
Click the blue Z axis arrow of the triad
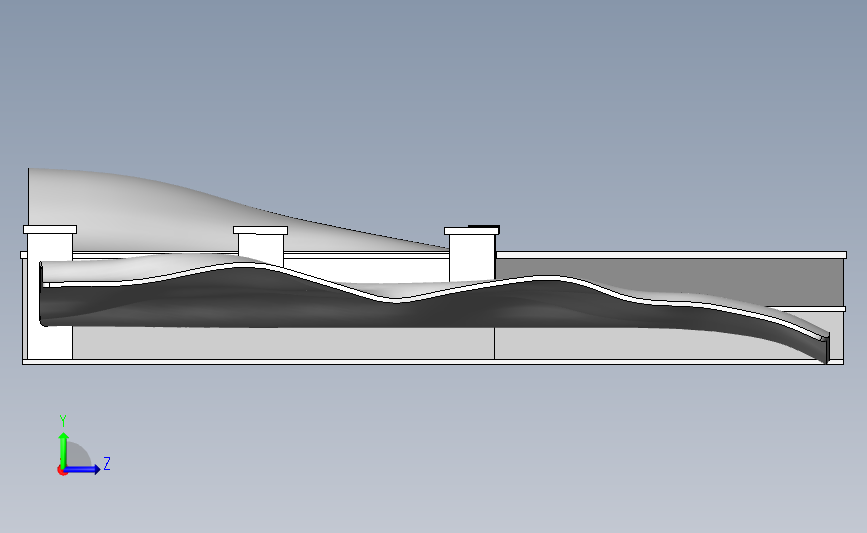coord(82,469)
